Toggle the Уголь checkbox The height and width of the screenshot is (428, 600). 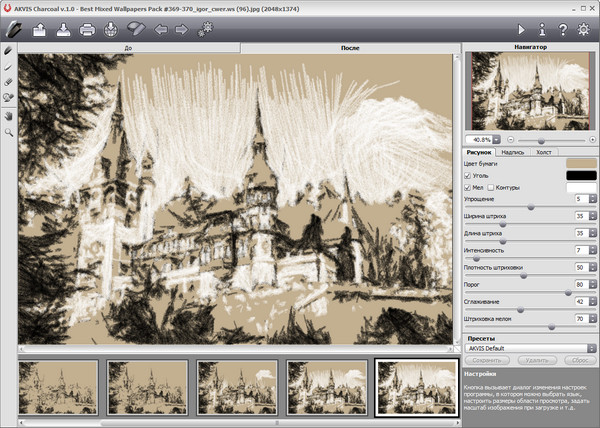469,175
